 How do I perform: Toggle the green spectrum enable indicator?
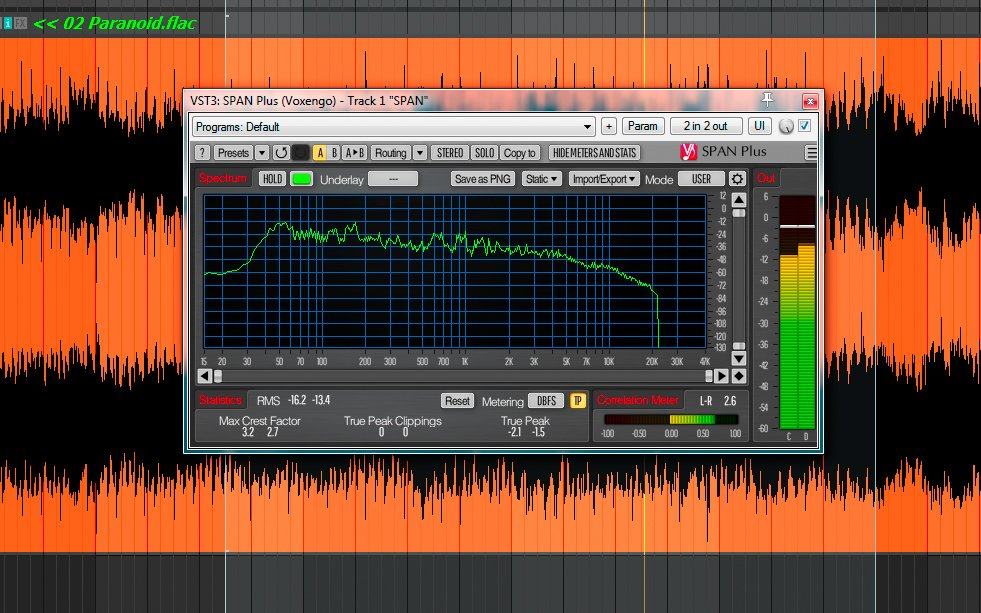click(301, 179)
